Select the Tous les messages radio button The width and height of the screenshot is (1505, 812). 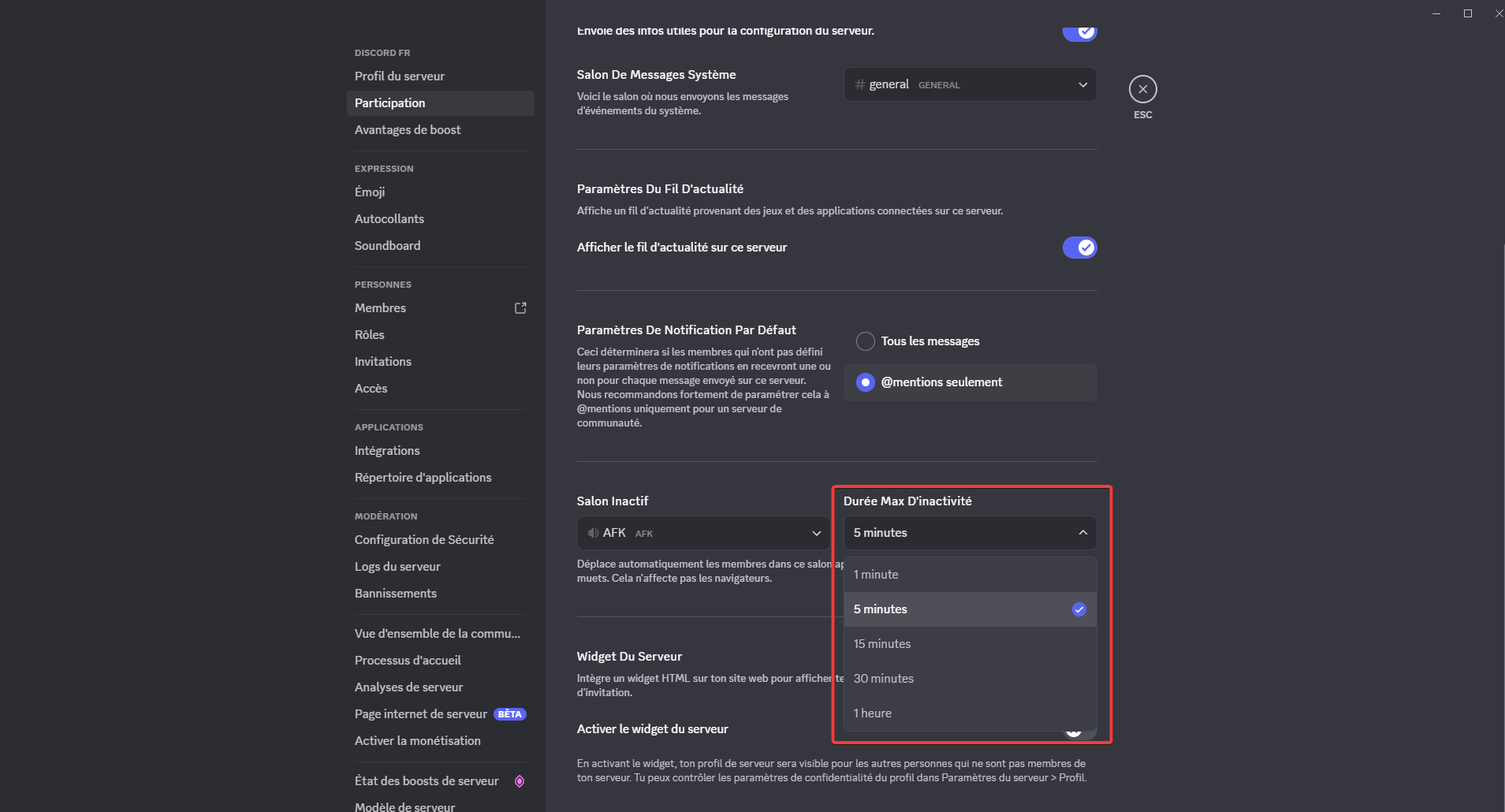(866, 341)
